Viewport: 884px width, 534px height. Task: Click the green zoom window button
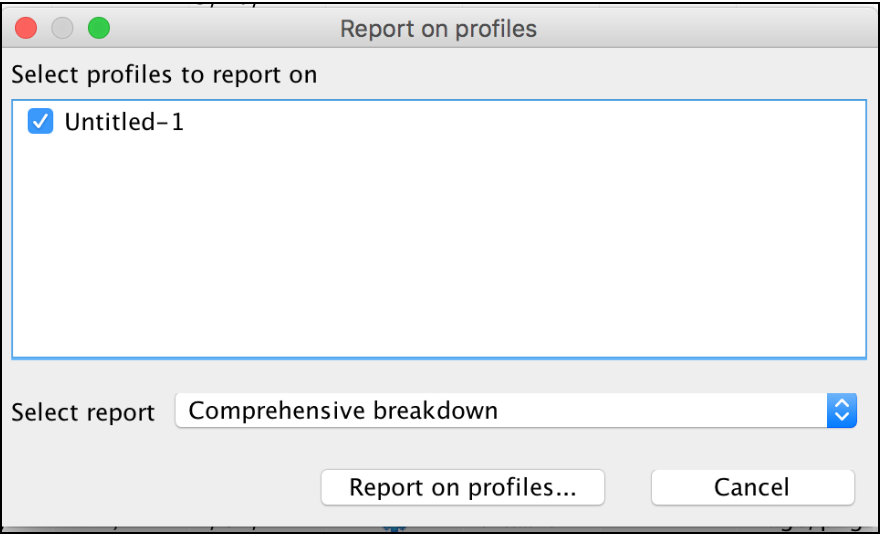[x=98, y=28]
